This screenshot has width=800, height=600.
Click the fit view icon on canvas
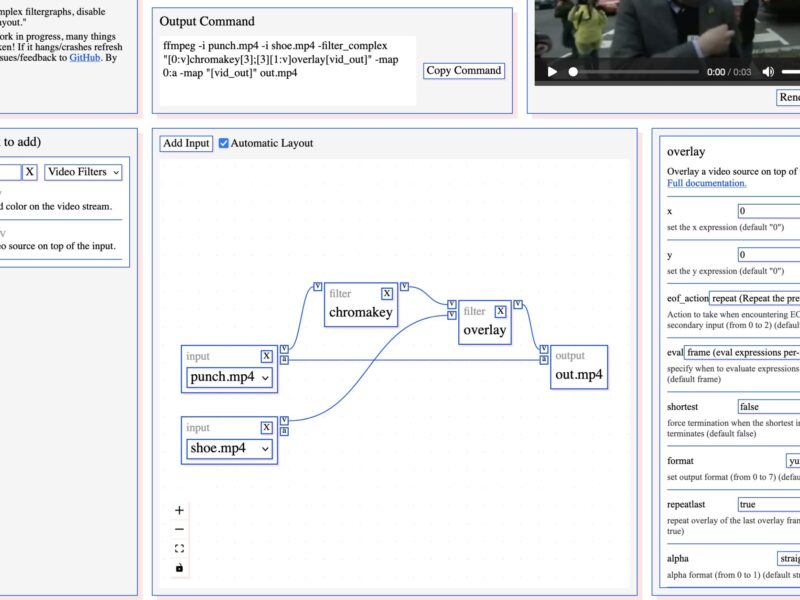click(179, 548)
